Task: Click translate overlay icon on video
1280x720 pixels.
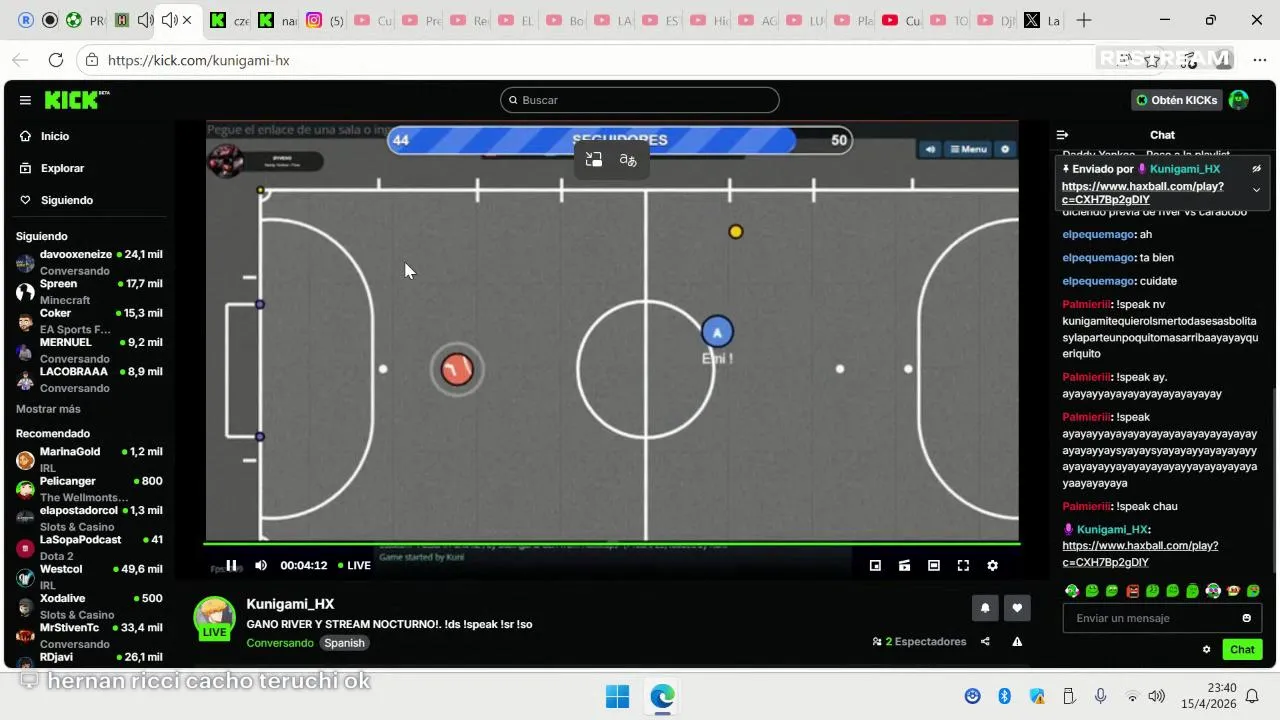Action: [x=628, y=160]
